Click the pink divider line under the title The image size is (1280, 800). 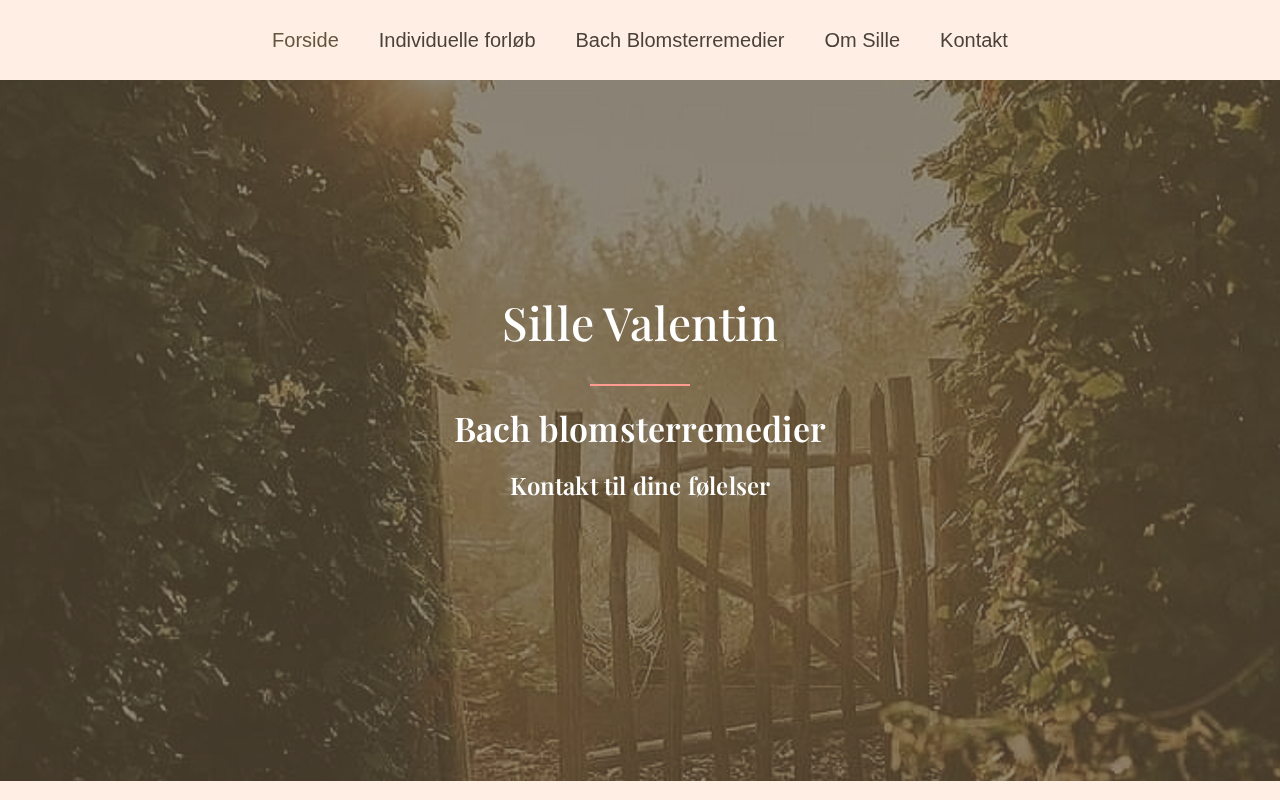640,384
